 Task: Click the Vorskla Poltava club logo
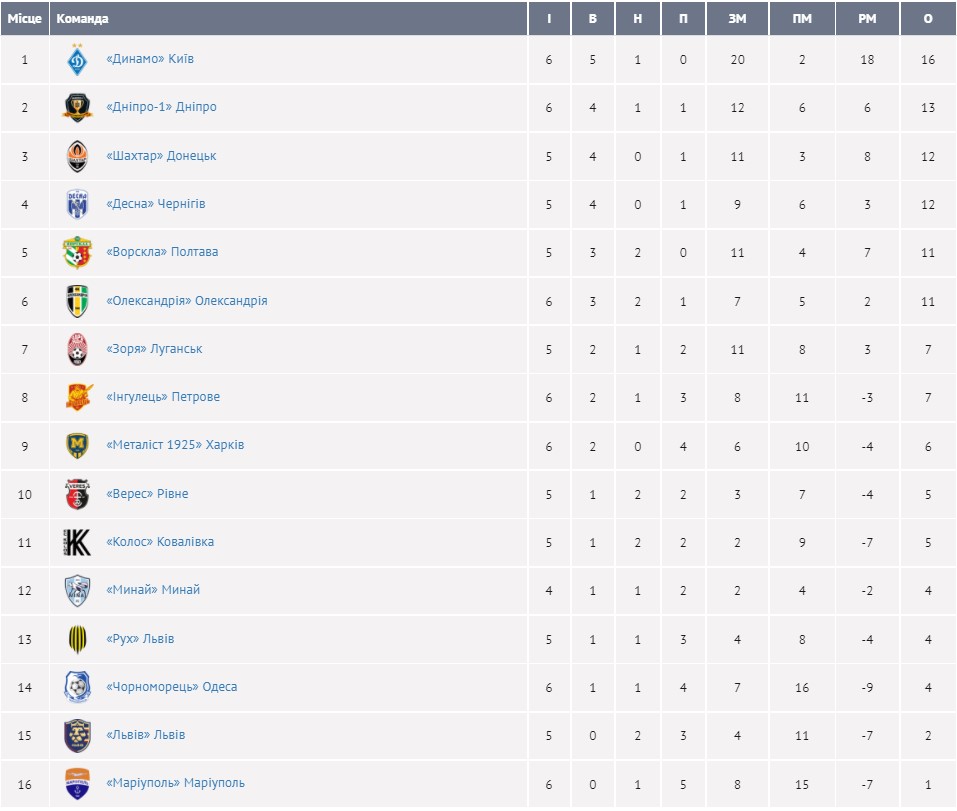(x=77, y=253)
